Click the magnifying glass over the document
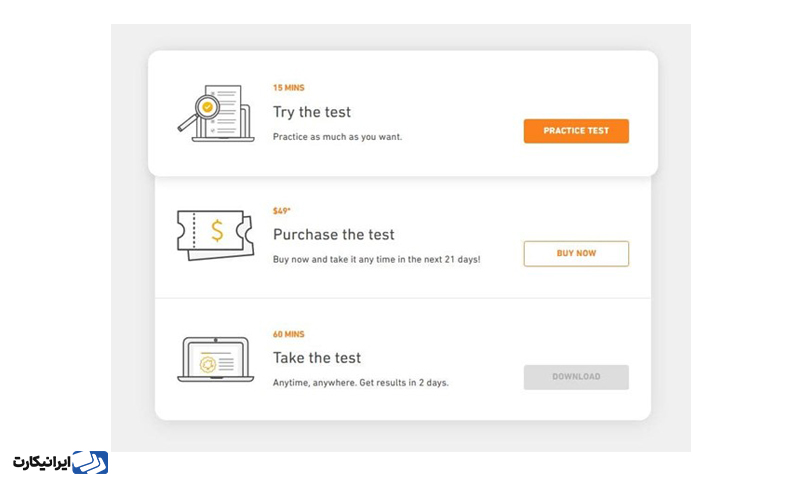This screenshot has width=800, height=477. click(x=197, y=110)
